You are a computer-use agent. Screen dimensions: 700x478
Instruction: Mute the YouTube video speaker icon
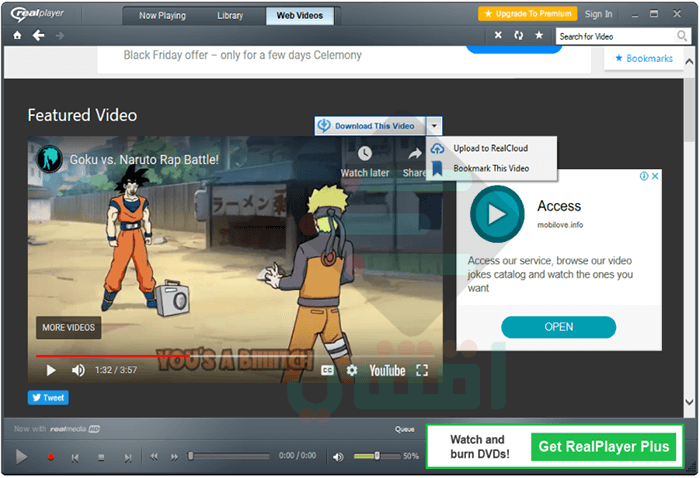(x=78, y=370)
